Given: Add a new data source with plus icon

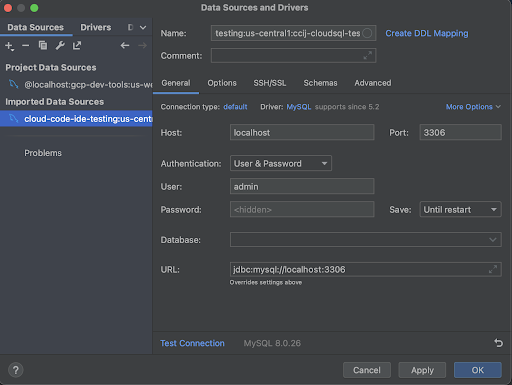Looking at the screenshot, I should [9, 46].
